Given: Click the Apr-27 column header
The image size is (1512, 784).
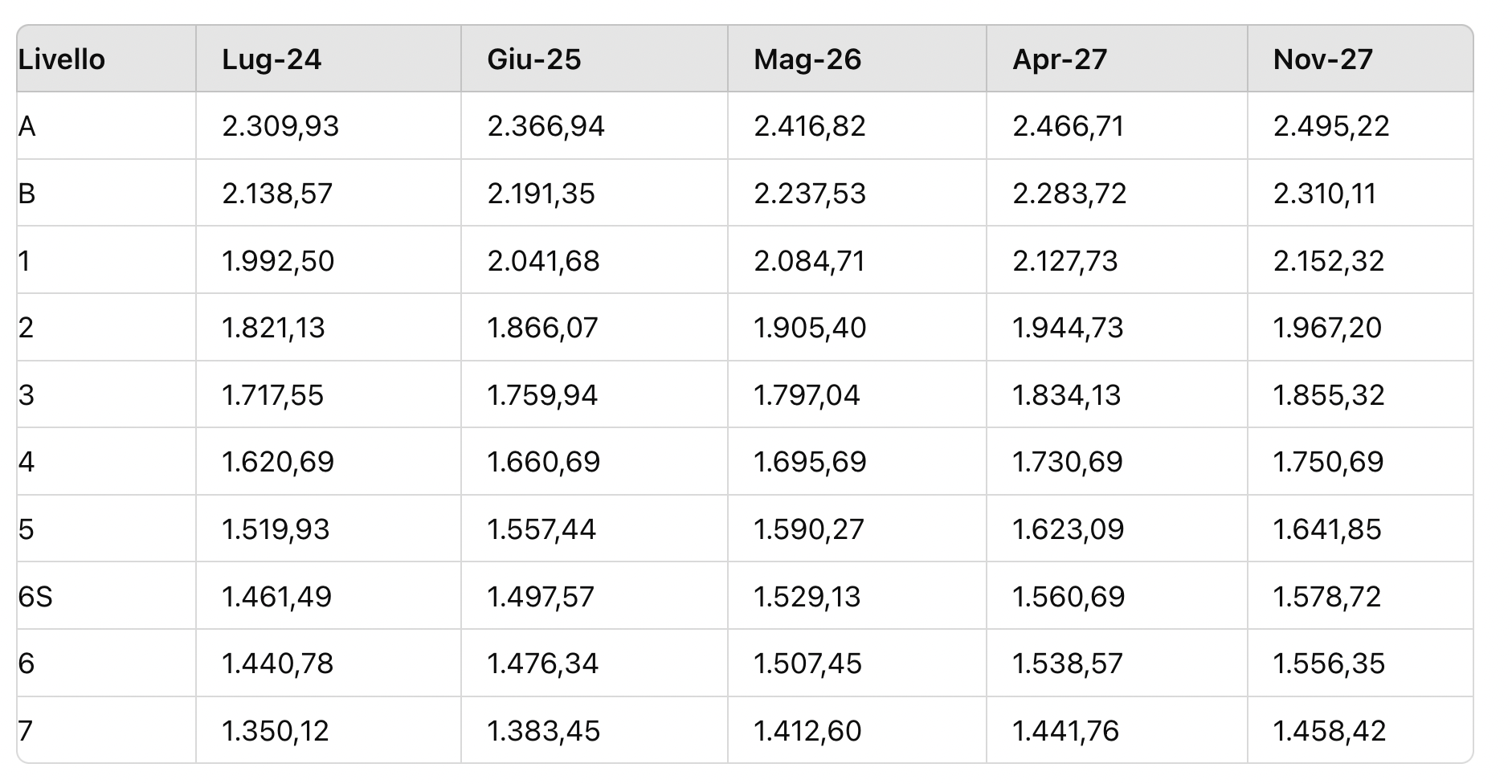Looking at the screenshot, I should (x=1060, y=59).
